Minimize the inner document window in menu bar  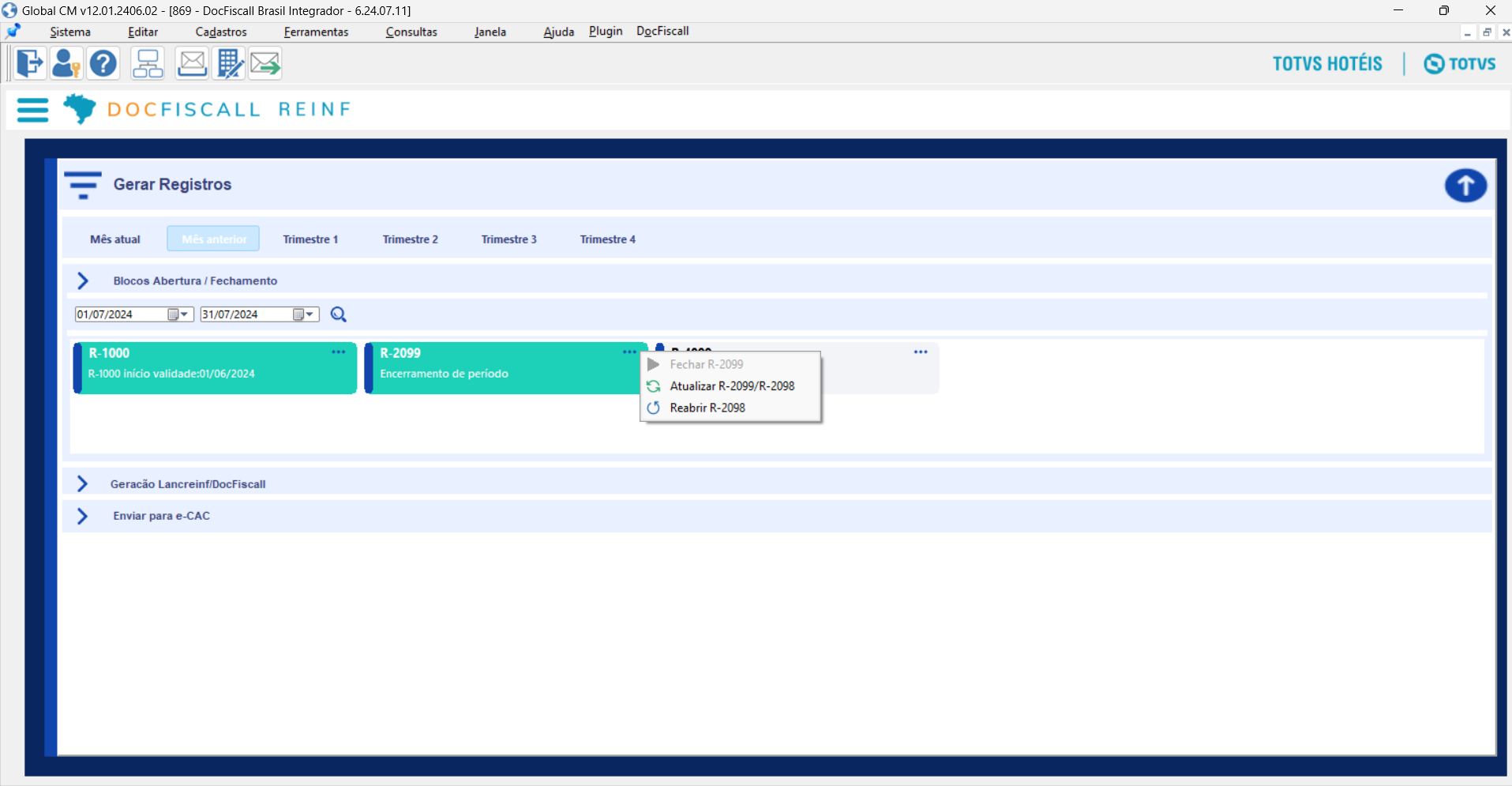[1467, 32]
